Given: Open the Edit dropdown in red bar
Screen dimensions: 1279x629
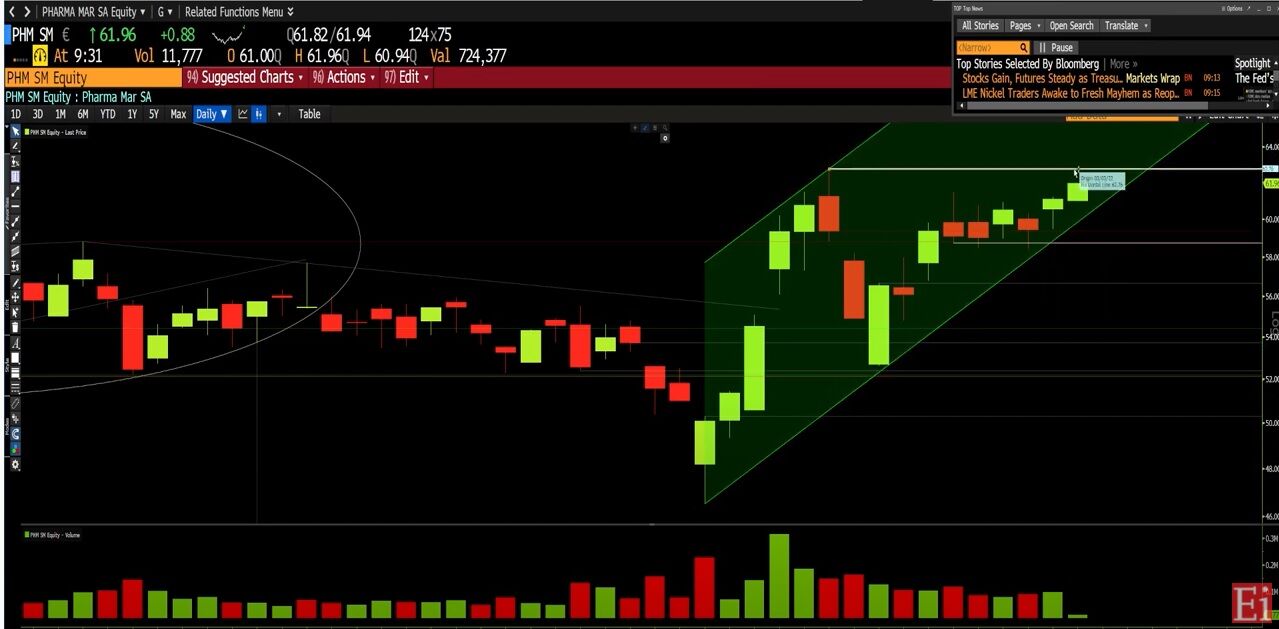Looking at the screenshot, I should coord(407,77).
